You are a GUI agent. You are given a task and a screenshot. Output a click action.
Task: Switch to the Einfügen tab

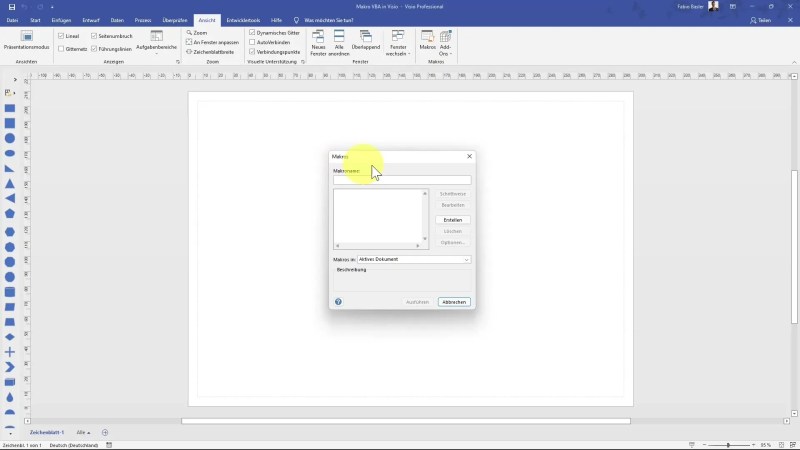click(x=61, y=20)
